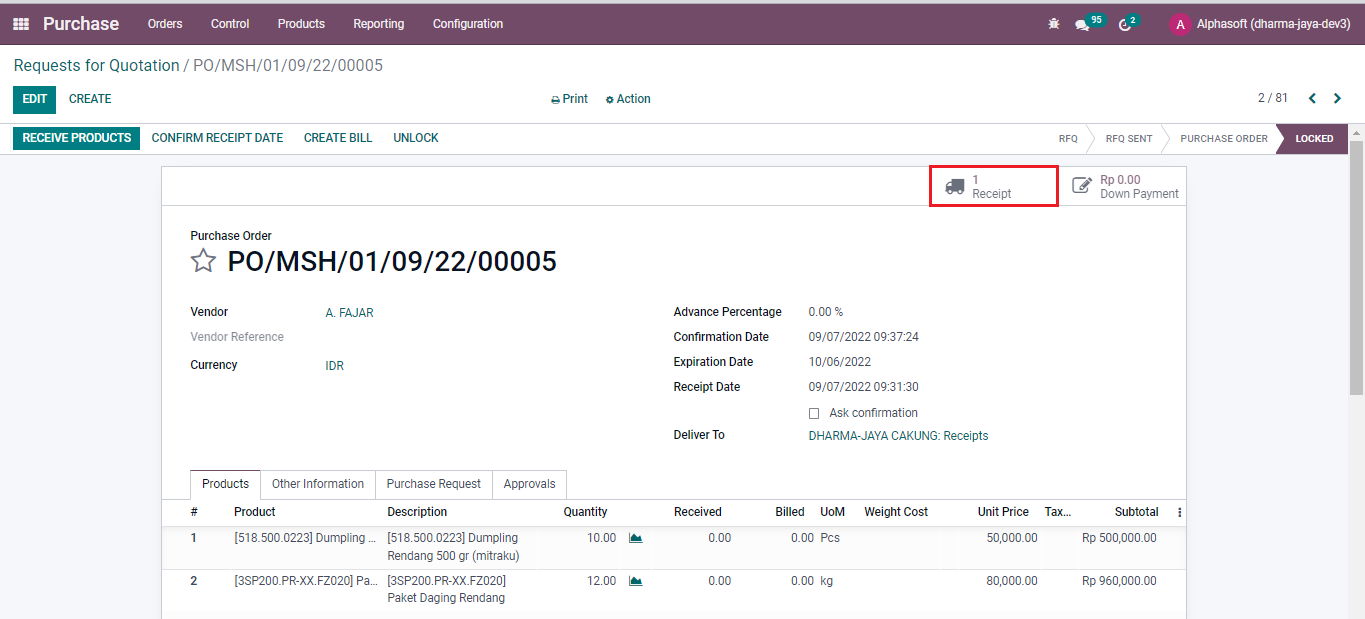Open the IDR currency link
Screen dimensions: 1365x619
pos(334,366)
